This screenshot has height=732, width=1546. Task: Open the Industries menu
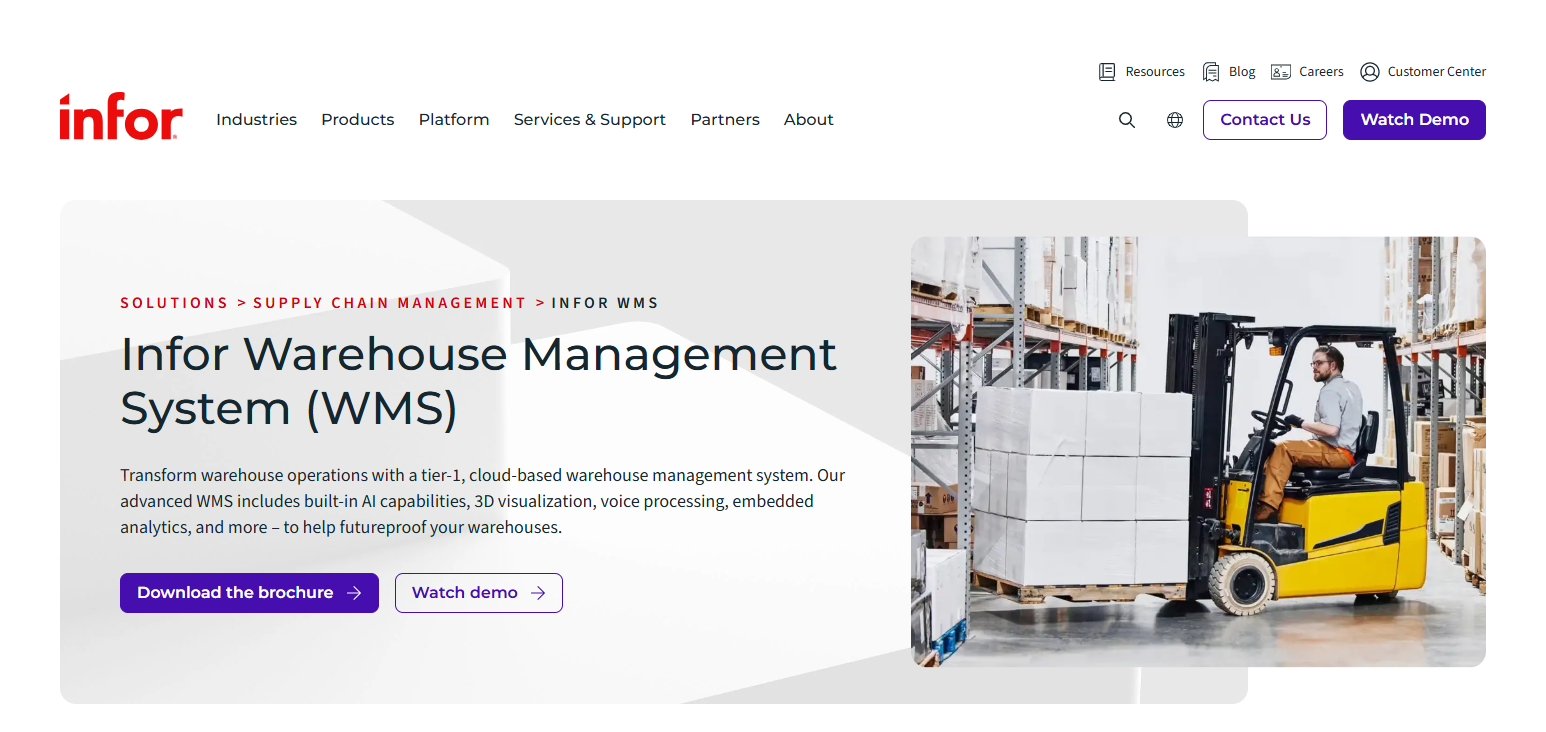(x=256, y=120)
